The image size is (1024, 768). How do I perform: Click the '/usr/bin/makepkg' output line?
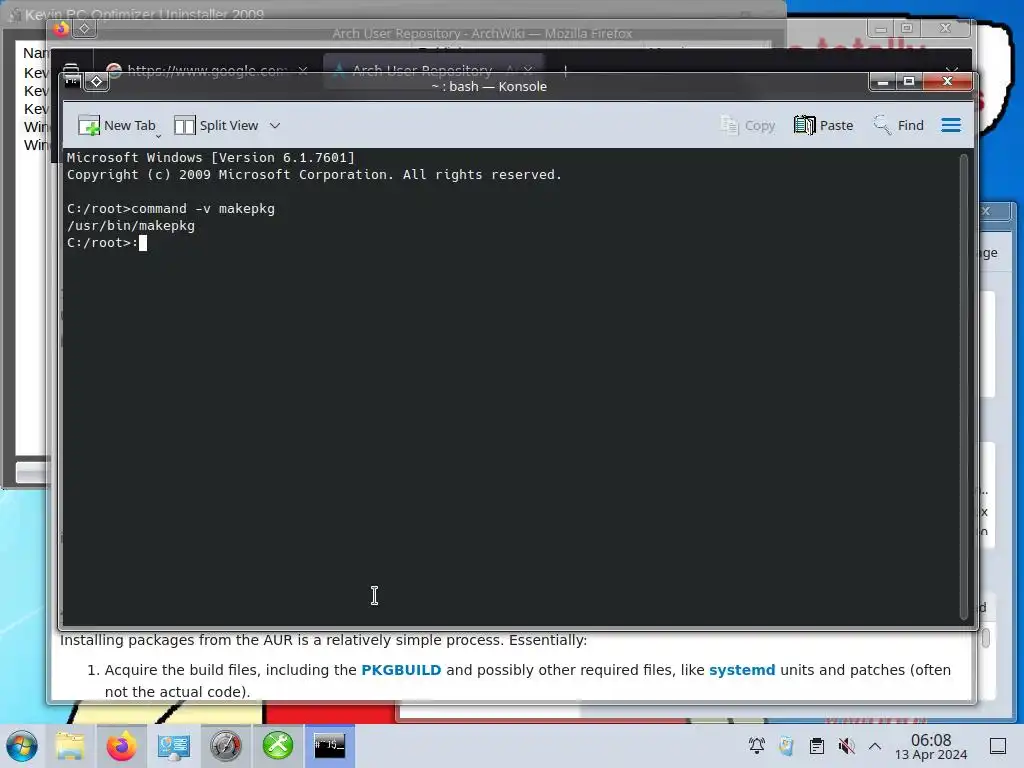[x=131, y=226]
